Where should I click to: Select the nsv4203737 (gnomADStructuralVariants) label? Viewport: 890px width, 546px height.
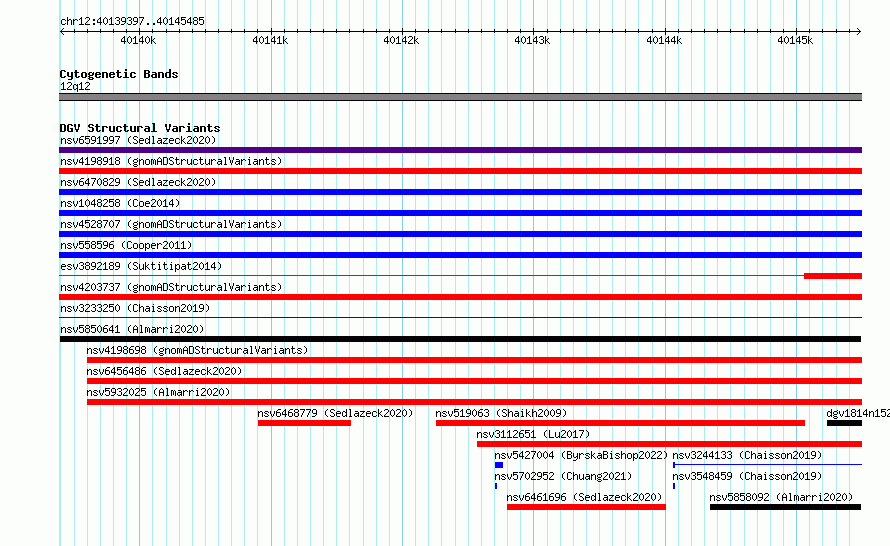click(171, 287)
